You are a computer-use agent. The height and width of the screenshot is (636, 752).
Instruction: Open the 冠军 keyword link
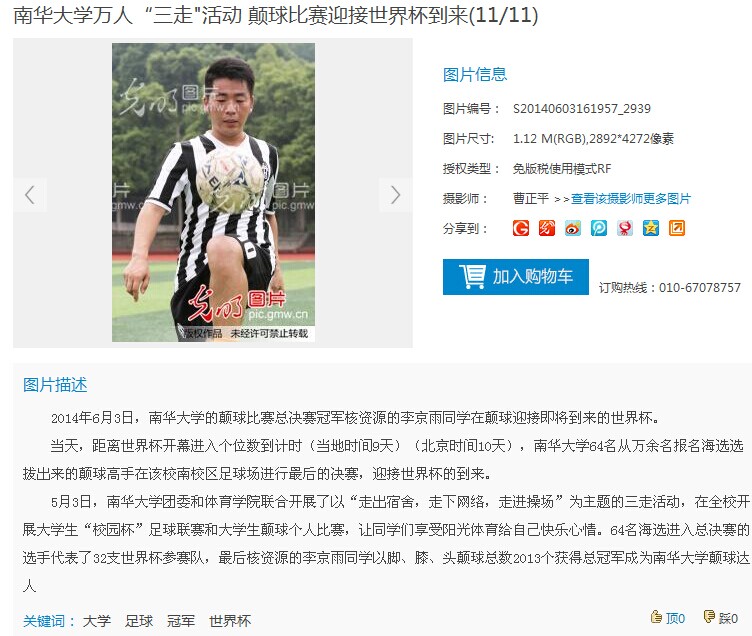[x=181, y=621]
